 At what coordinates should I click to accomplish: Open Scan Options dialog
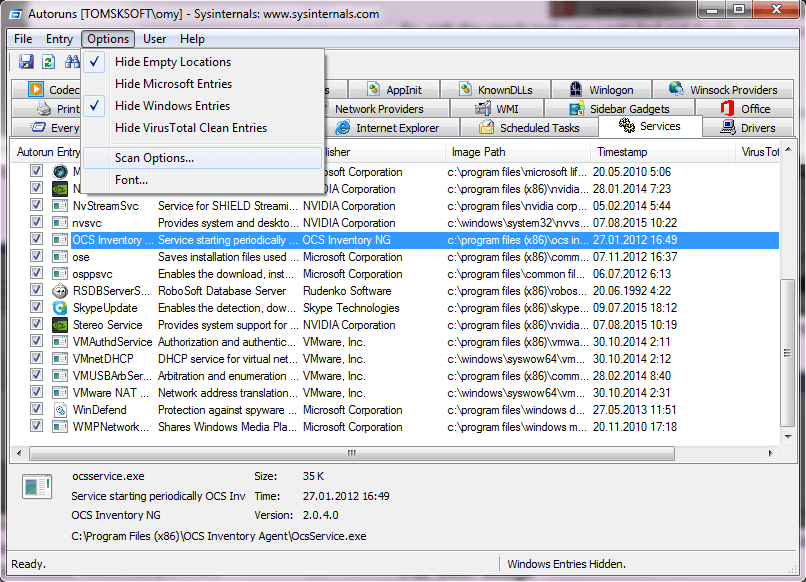(x=203, y=158)
